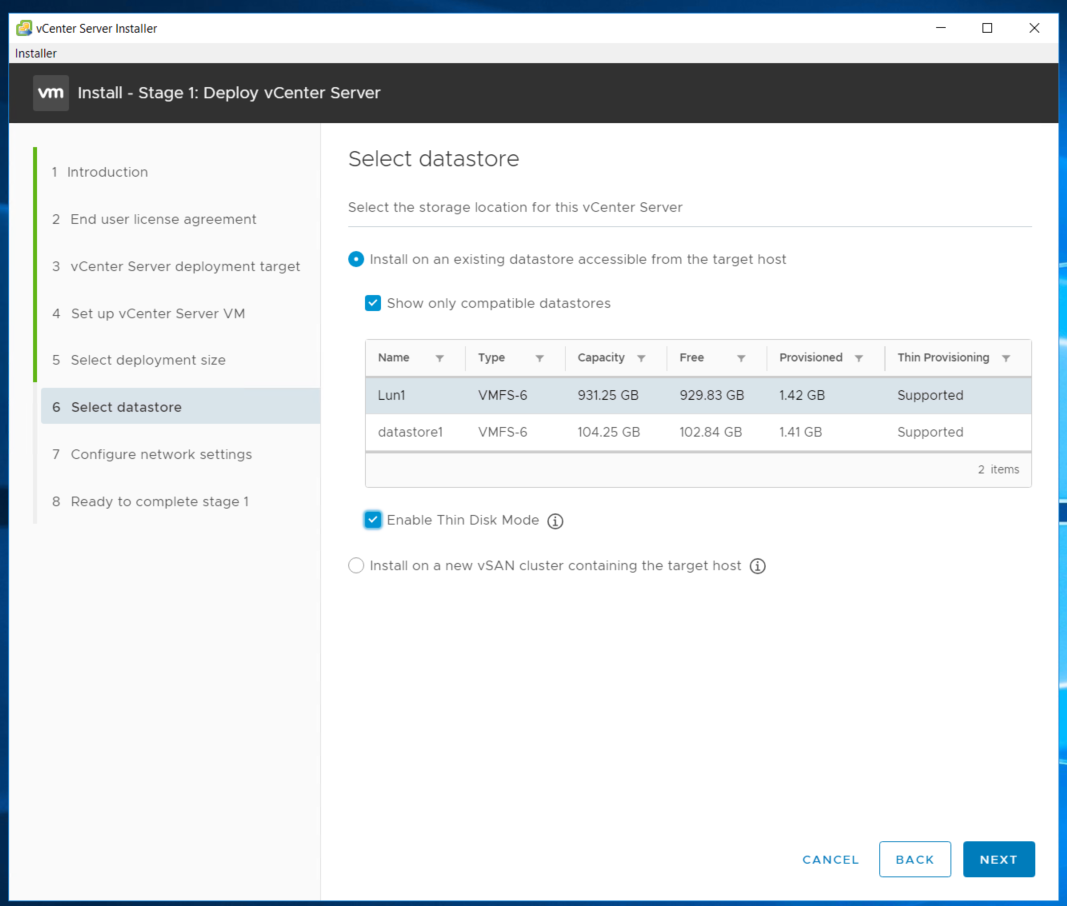Uncheck Show only compatible datastores
The height and width of the screenshot is (906, 1067).
(x=373, y=303)
